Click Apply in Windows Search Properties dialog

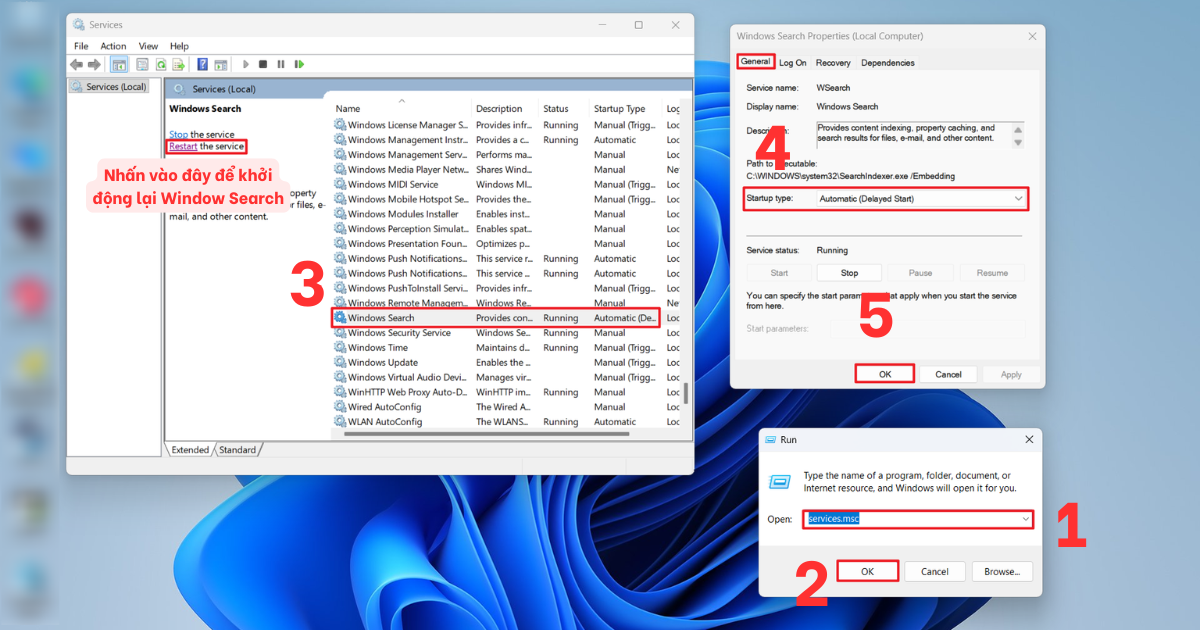pos(1011,374)
